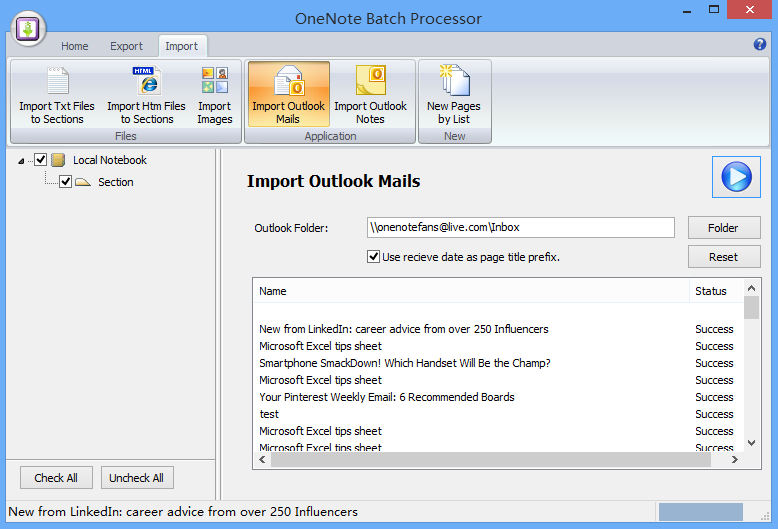778x529 pixels.
Task: Select 'Your Pinterest Weekly Email' row
Action: pyautogui.click(x=498, y=397)
